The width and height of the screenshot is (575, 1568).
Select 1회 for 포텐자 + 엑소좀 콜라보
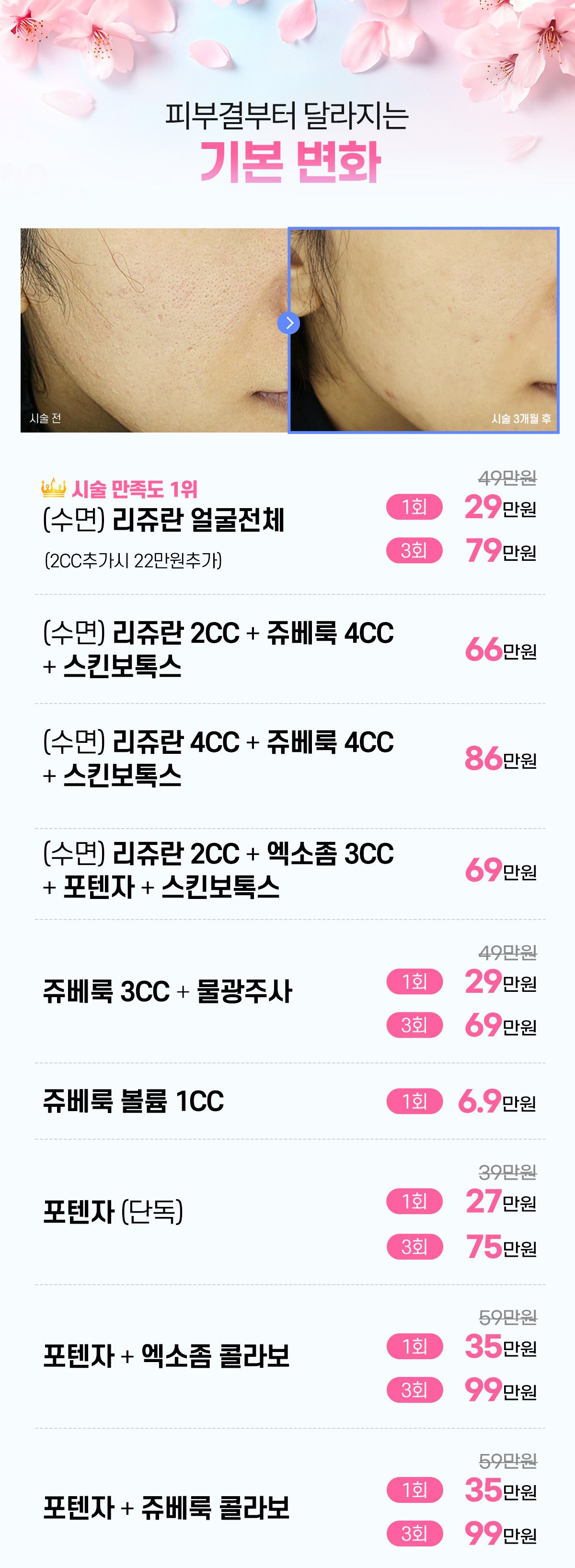click(414, 1346)
